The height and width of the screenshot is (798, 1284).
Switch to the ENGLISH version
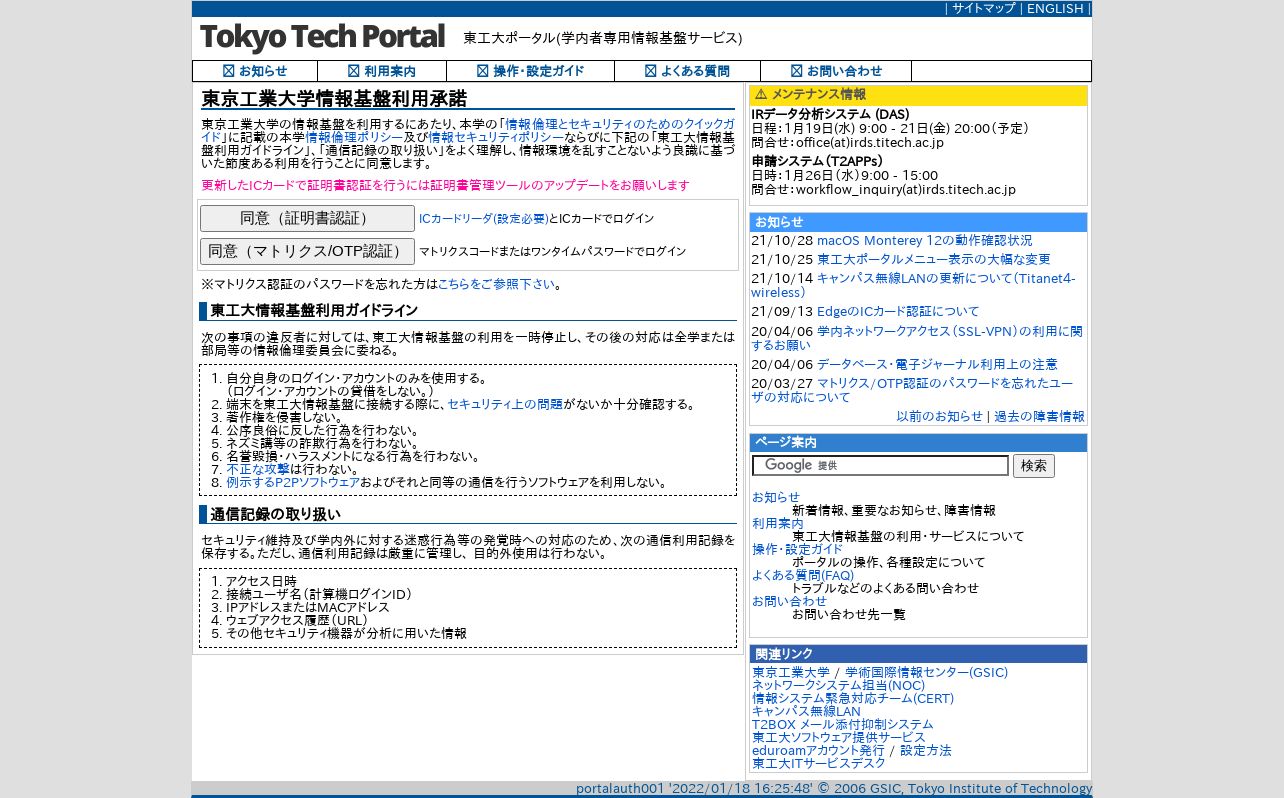(x=1055, y=8)
